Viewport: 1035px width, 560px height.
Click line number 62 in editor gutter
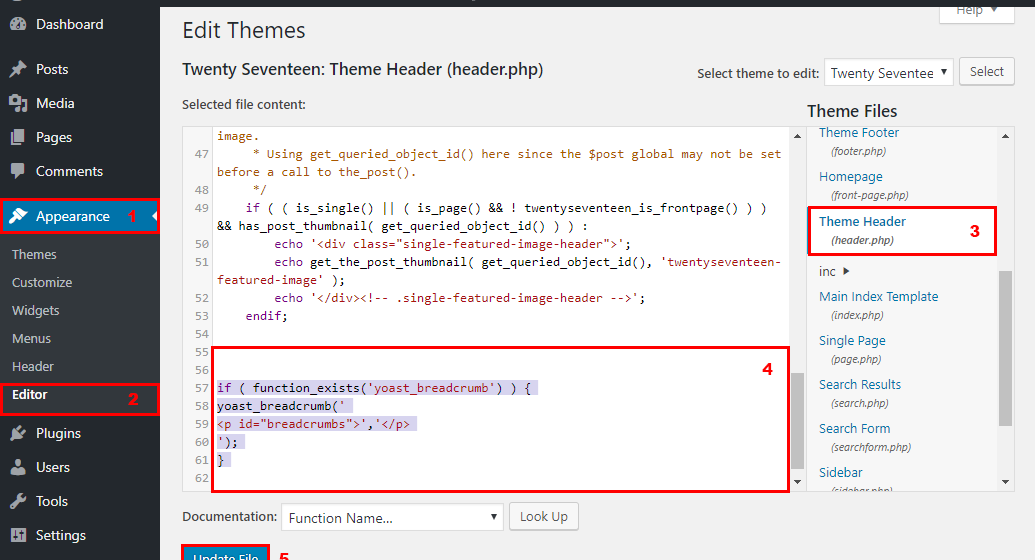click(x=201, y=478)
